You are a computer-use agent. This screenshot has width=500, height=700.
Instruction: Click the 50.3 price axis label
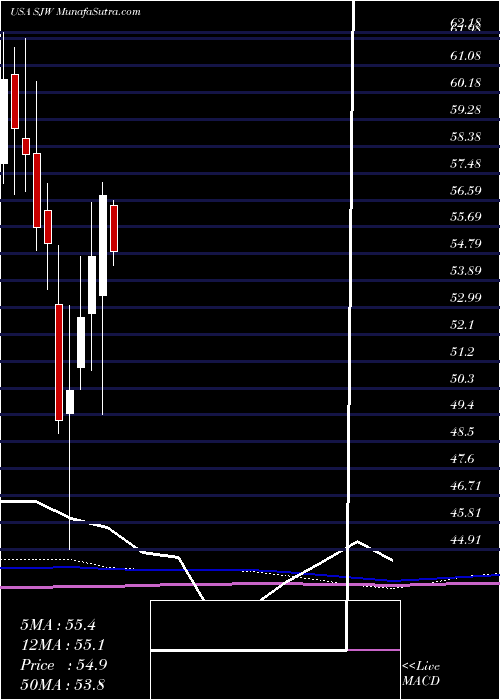461,378
